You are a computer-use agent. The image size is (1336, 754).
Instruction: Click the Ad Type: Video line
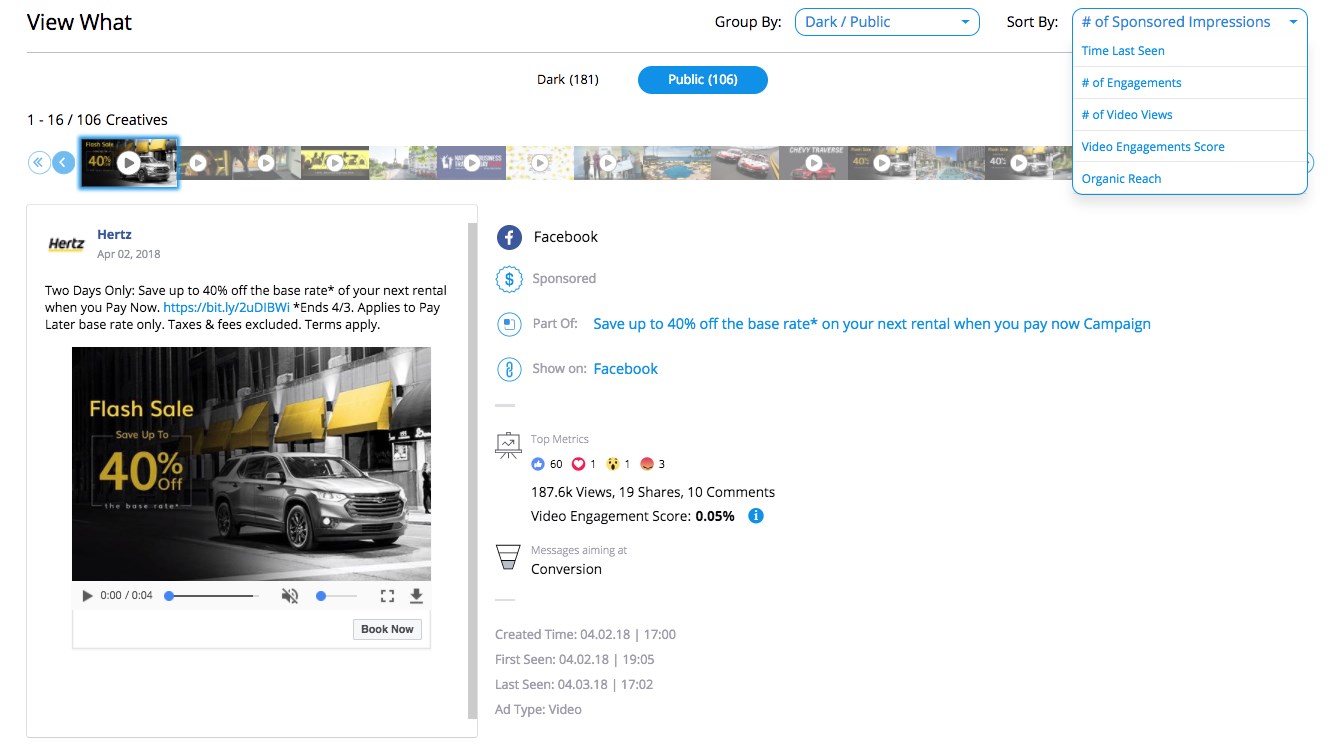coord(538,709)
